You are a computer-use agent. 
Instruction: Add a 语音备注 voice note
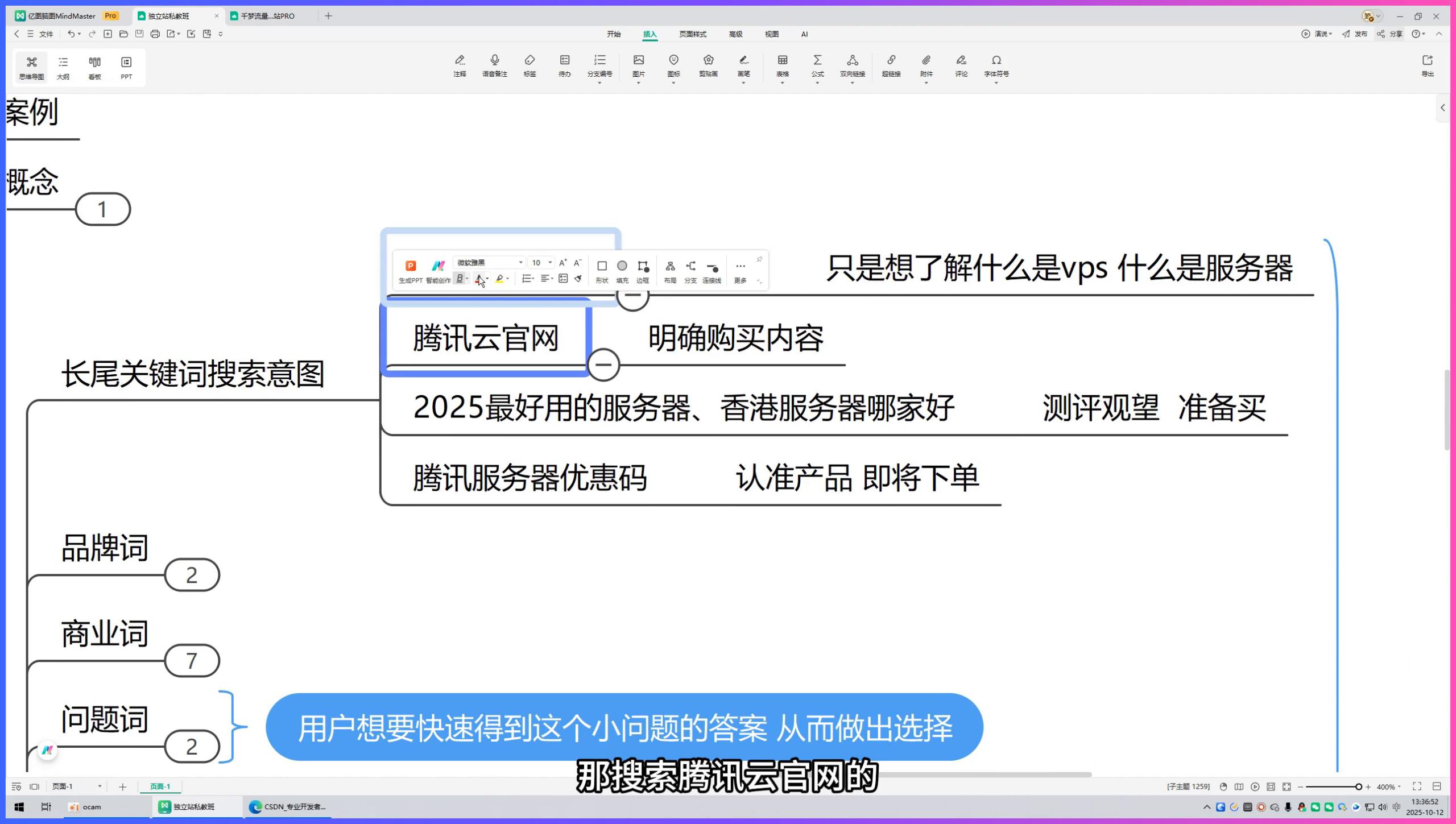click(x=494, y=66)
